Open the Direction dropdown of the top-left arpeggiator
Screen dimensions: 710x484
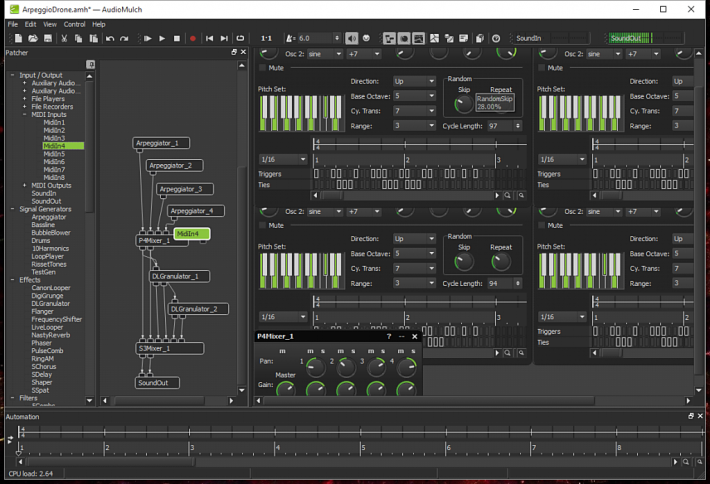coord(414,81)
